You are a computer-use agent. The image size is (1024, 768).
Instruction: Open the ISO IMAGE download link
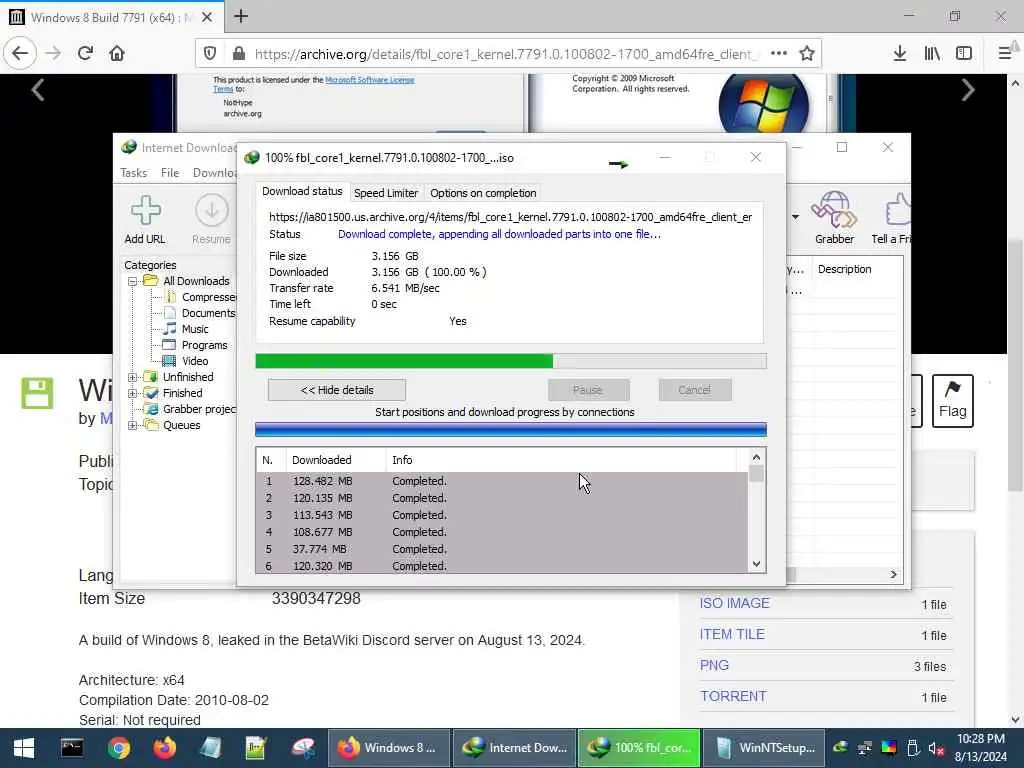coord(734,603)
